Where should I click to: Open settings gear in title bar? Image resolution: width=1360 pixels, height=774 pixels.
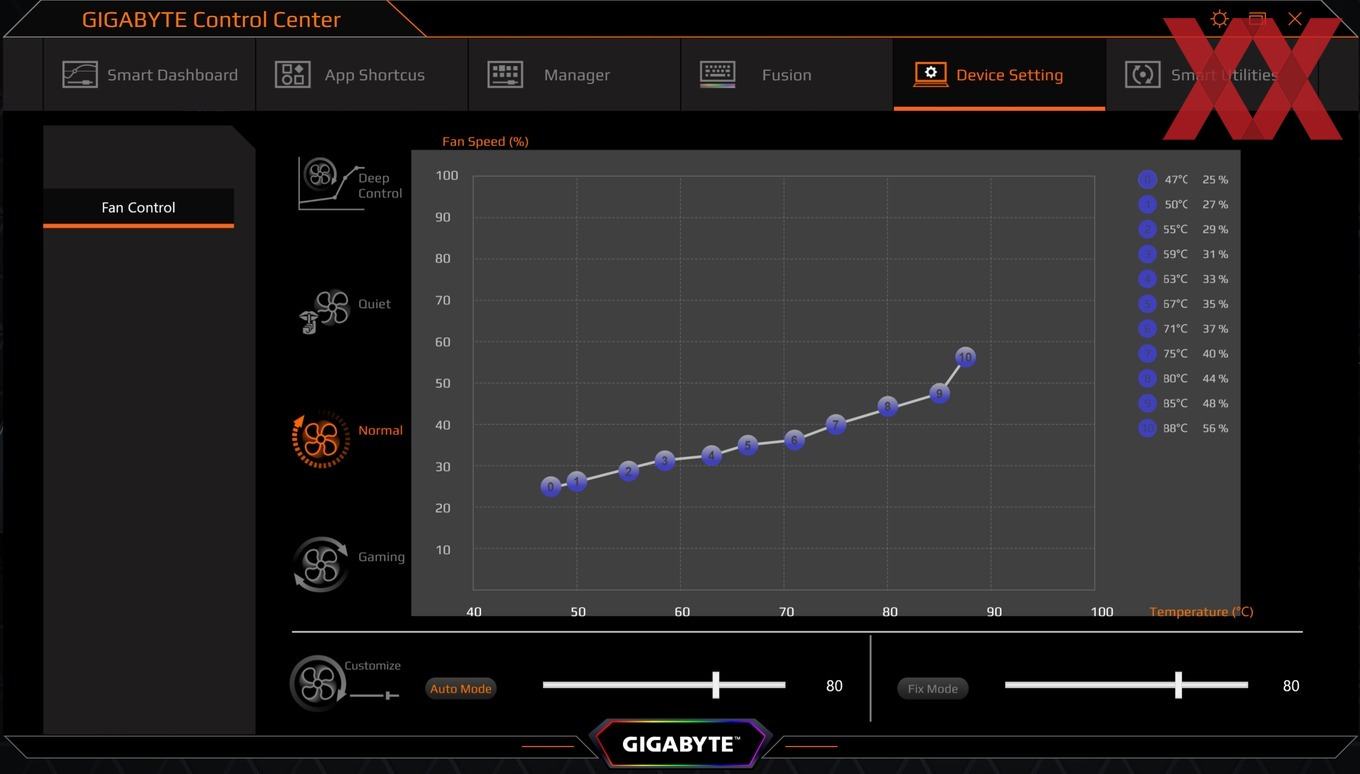tap(1219, 19)
